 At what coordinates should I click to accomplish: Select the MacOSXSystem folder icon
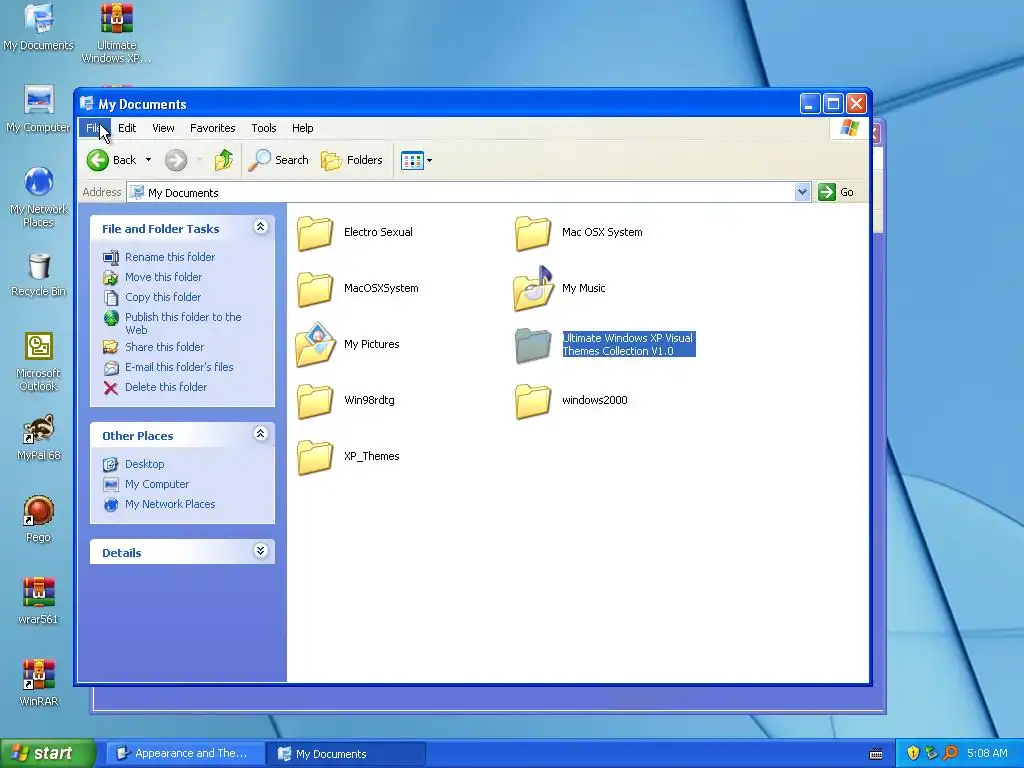click(315, 289)
